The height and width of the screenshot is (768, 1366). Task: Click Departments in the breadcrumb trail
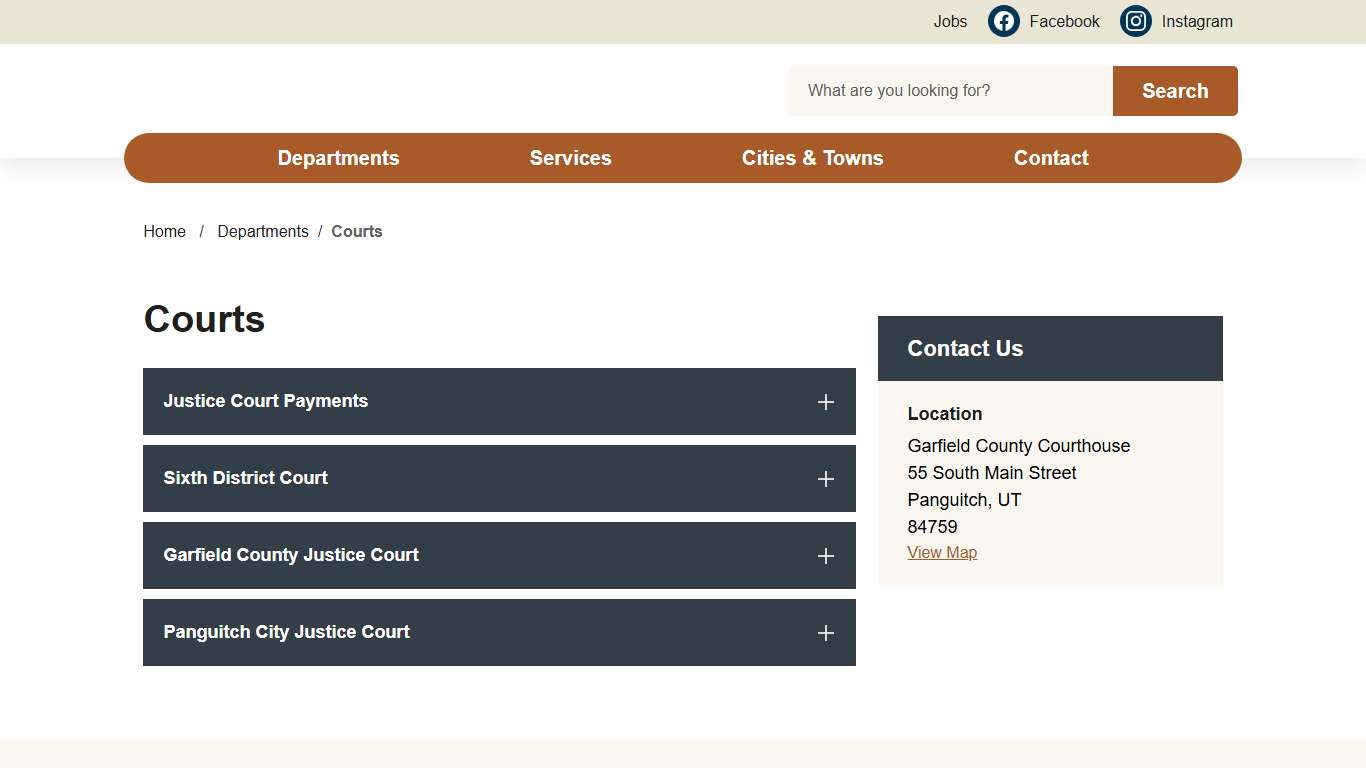pos(263,231)
